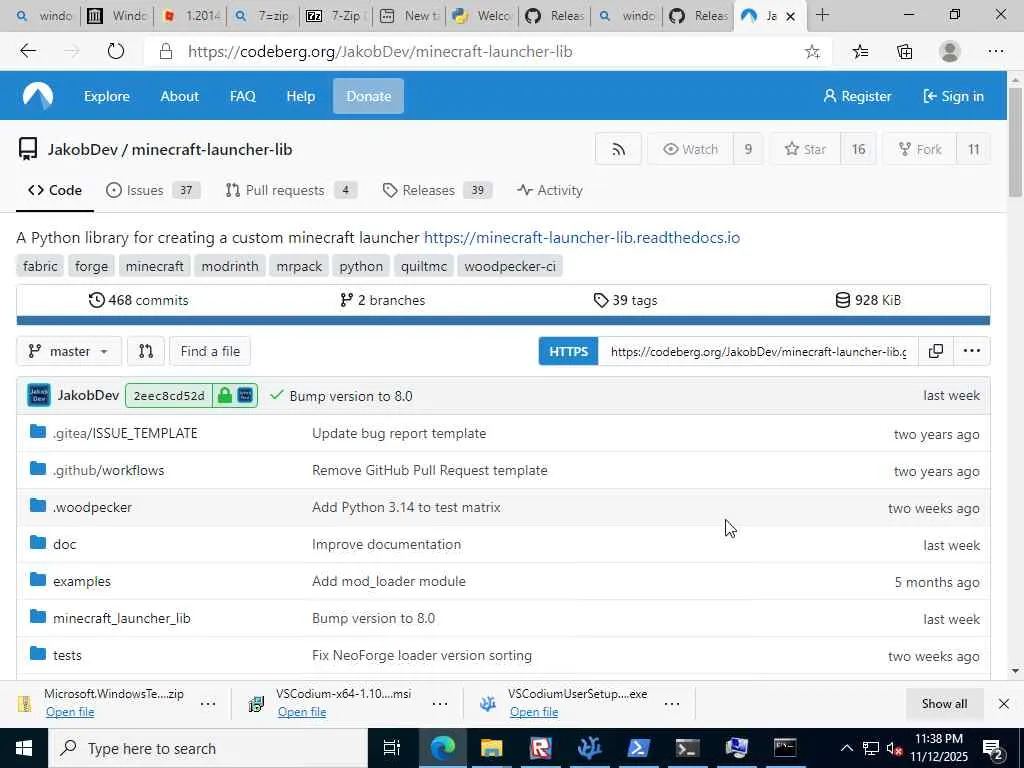Open VSCodium from the taskbar
1024x768 pixels.
pyautogui.click(x=589, y=748)
